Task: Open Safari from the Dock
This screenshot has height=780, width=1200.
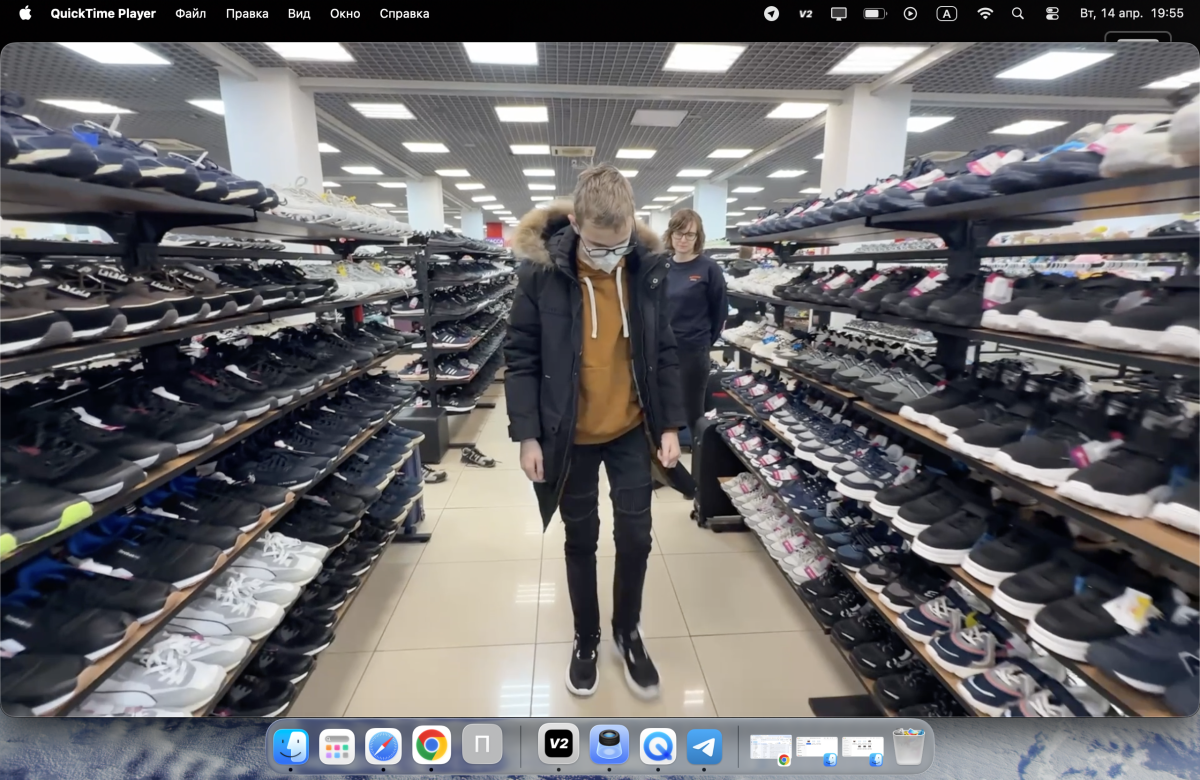Action: coord(383,746)
